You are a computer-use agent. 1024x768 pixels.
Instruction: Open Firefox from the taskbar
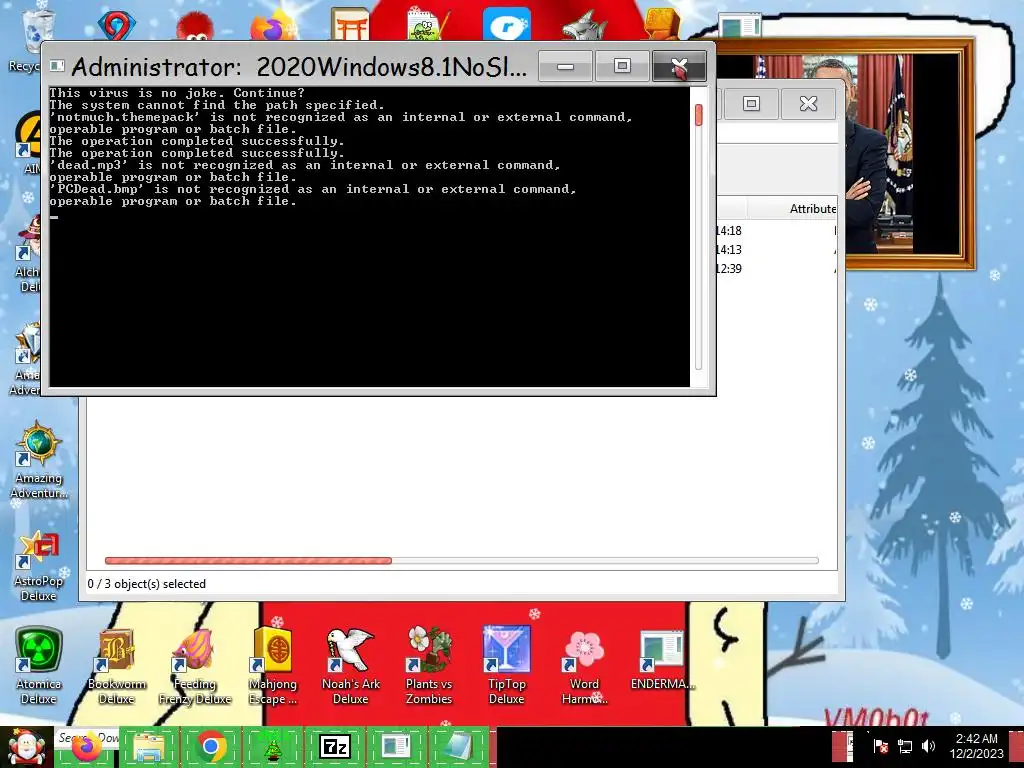point(87,748)
